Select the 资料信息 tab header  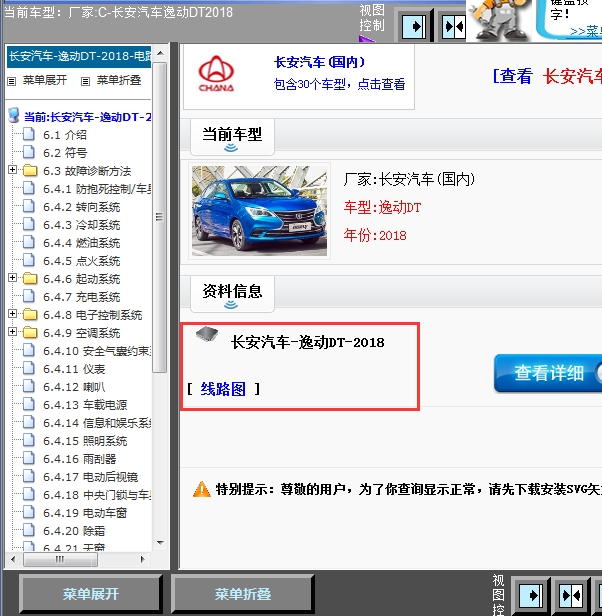(x=232, y=295)
